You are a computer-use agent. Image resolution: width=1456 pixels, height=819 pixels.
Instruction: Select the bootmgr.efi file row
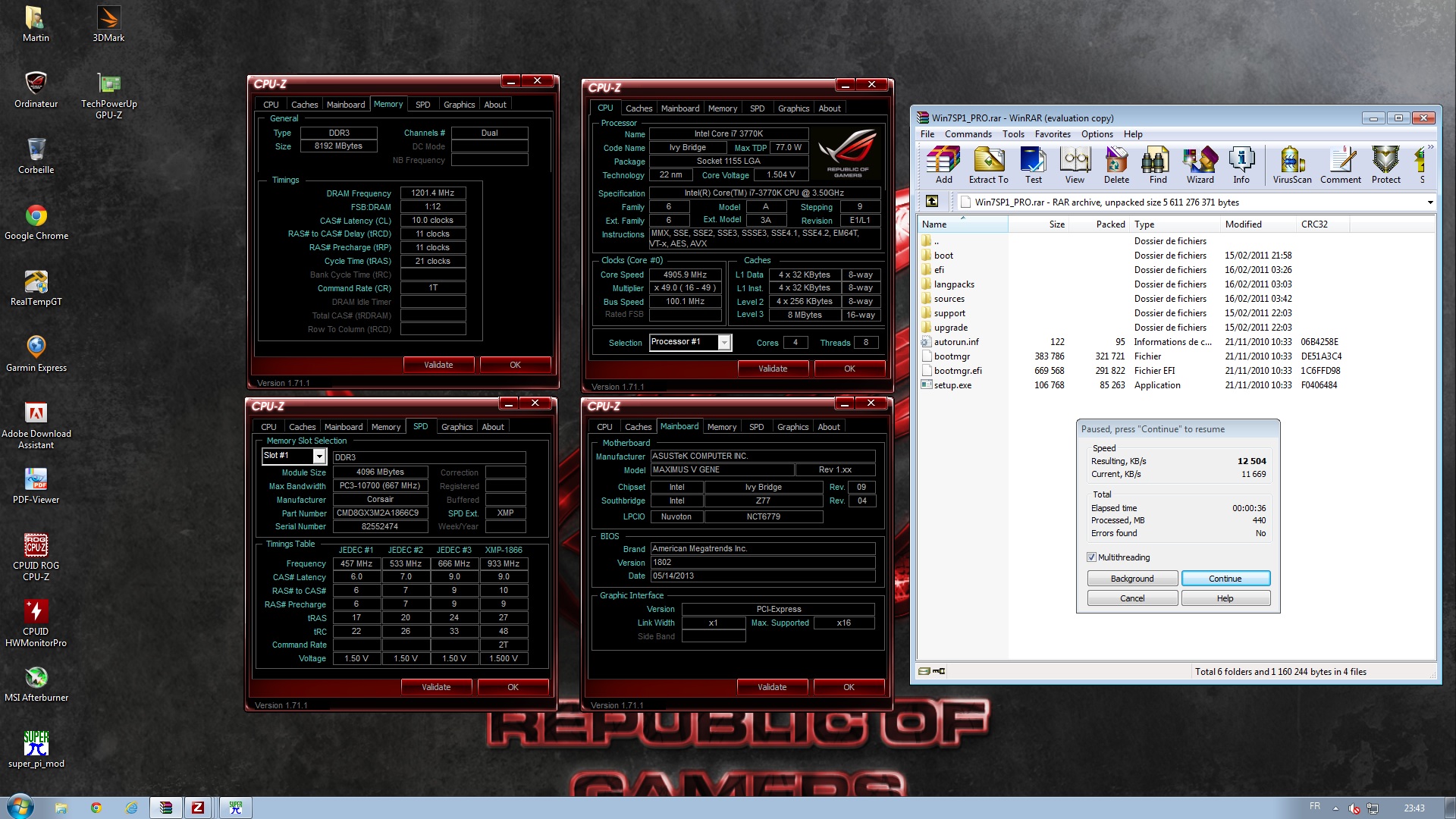pos(1178,371)
